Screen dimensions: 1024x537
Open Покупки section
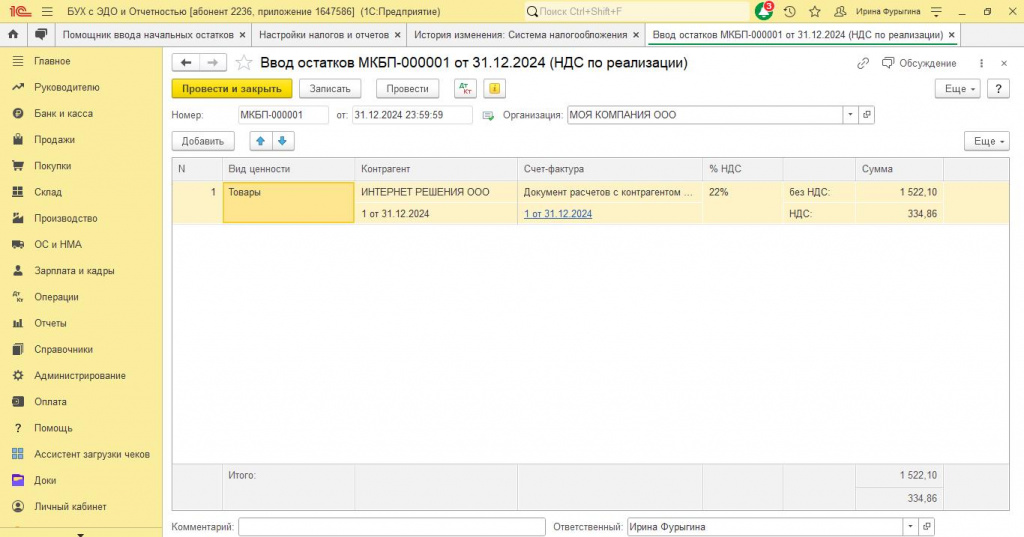[52, 166]
